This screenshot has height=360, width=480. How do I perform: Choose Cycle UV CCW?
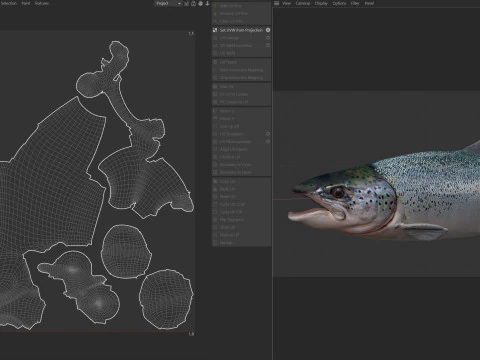(x=242, y=204)
